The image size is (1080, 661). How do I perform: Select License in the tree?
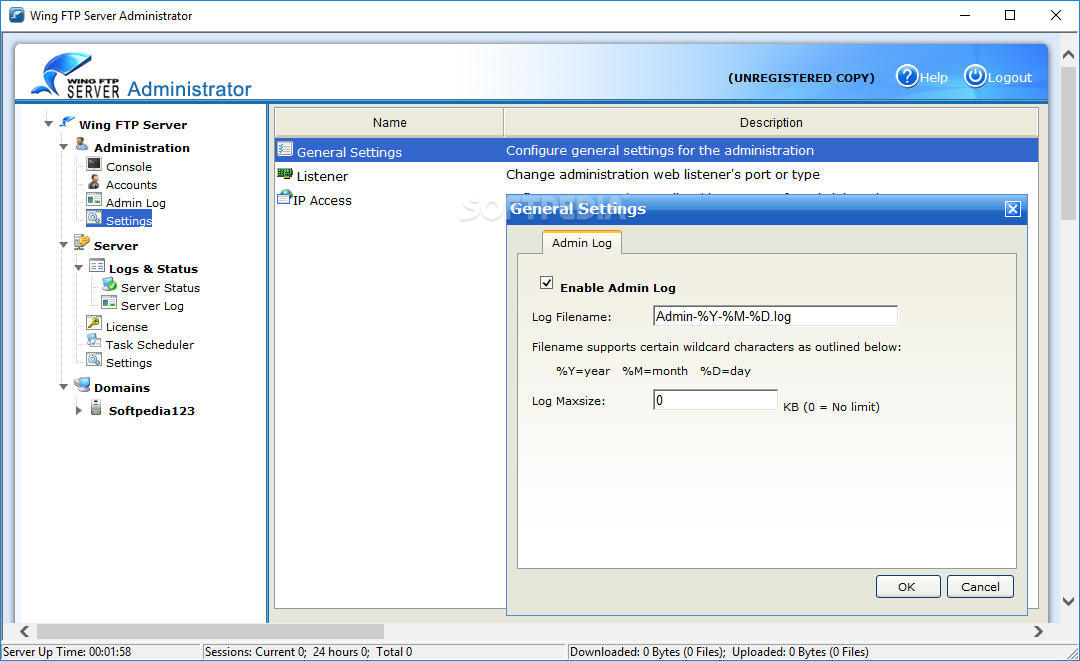(127, 326)
